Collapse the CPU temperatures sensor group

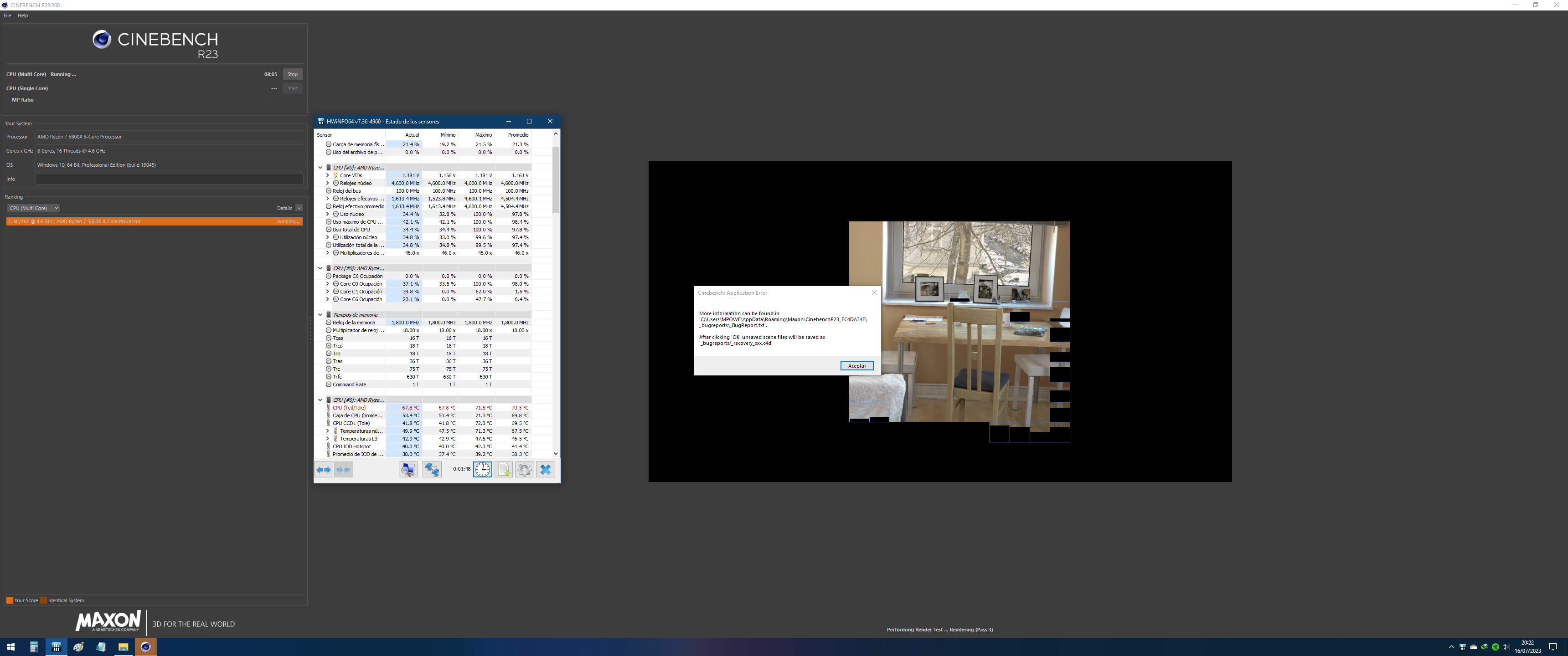320,400
